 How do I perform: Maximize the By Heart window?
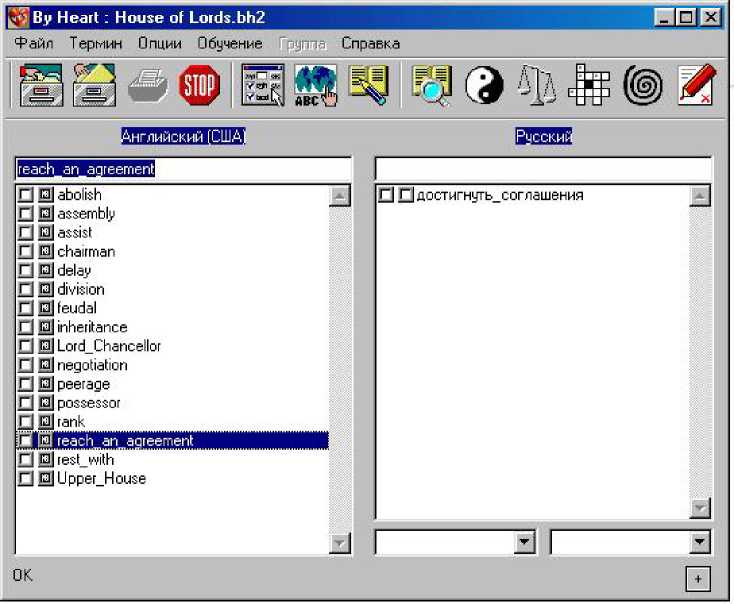click(x=686, y=18)
